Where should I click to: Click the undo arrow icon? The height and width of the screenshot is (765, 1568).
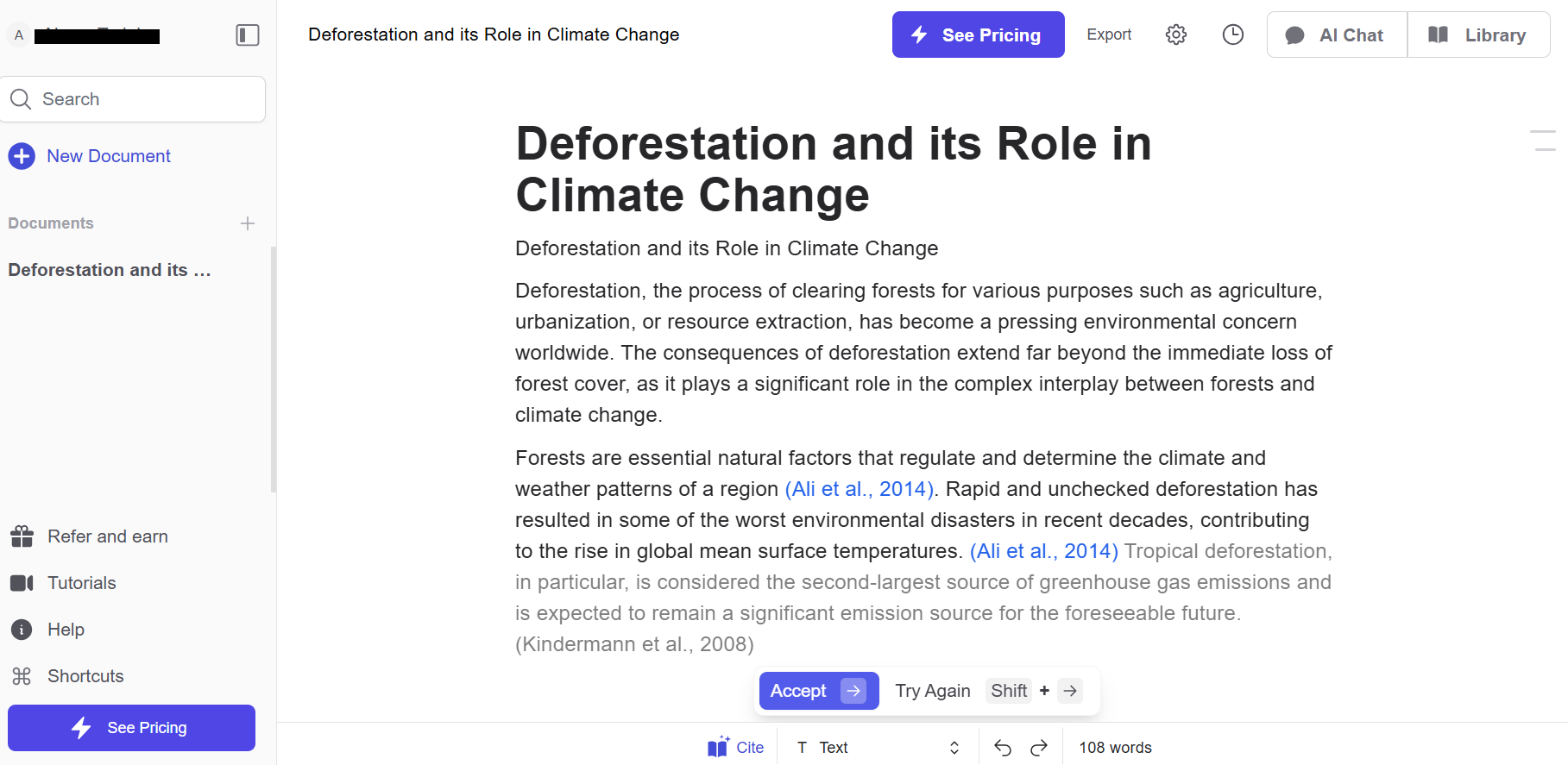tap(1003, 748)
